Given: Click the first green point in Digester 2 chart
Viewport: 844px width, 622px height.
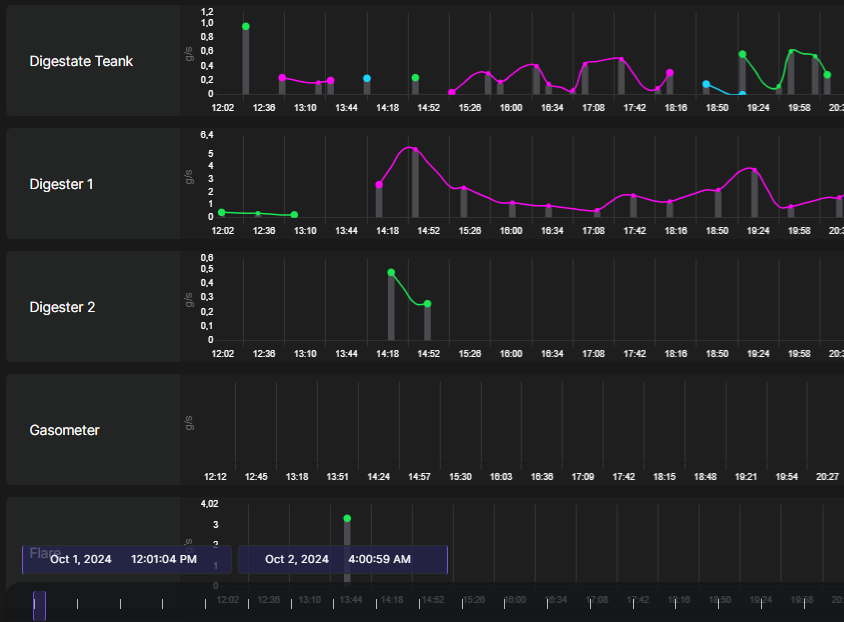Looking at the screenshot, I should pyautogui.click(x=391, y=272).
